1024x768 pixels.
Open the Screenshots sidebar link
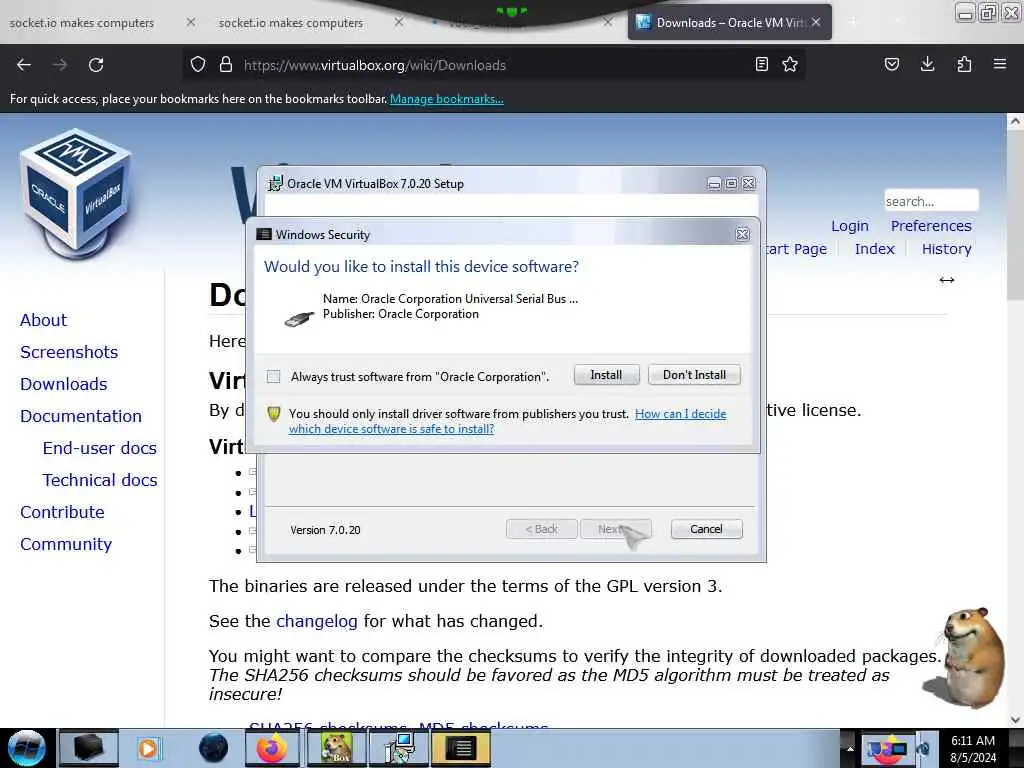69,352
